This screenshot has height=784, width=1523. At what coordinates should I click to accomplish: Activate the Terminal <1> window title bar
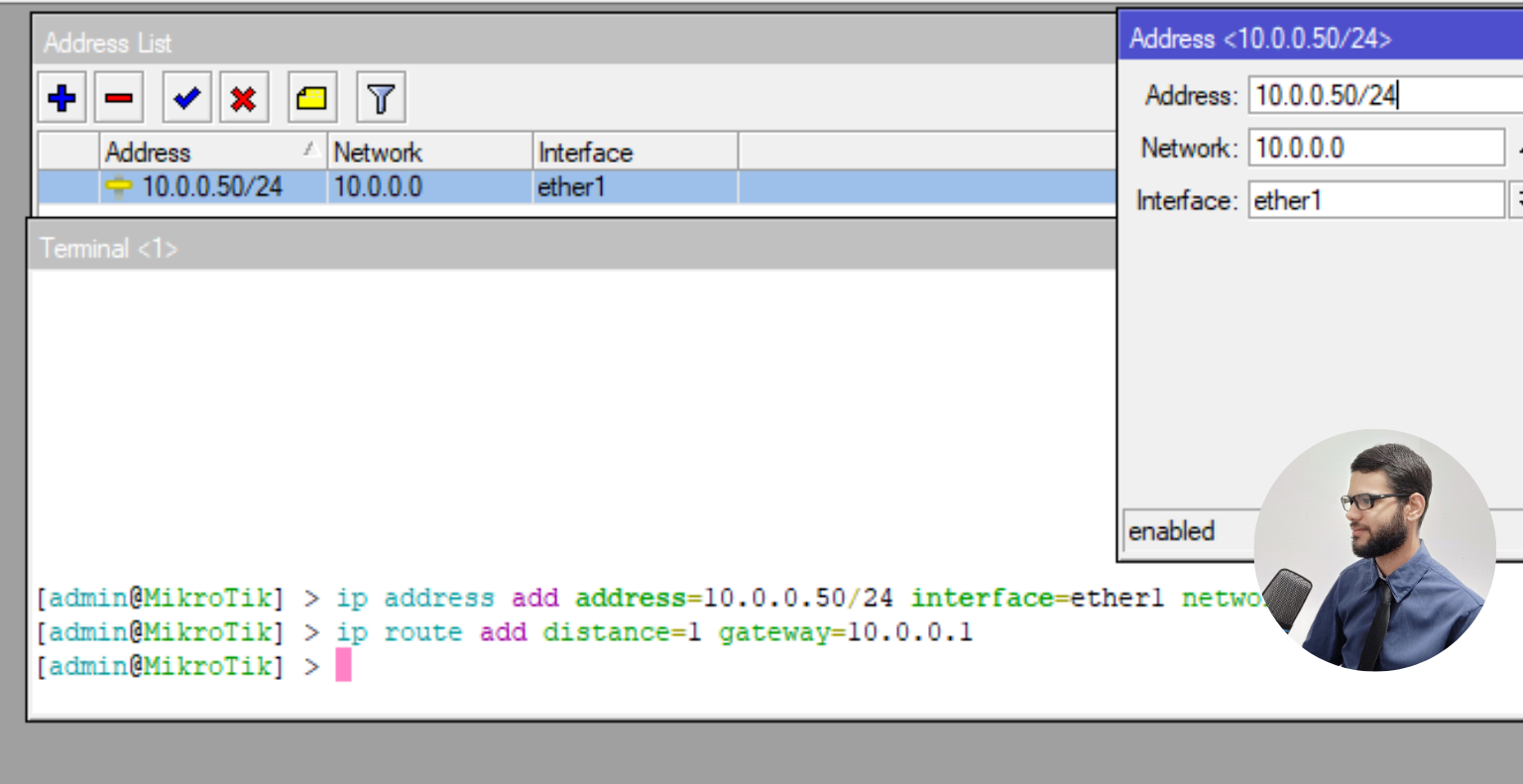click(496, 249)
